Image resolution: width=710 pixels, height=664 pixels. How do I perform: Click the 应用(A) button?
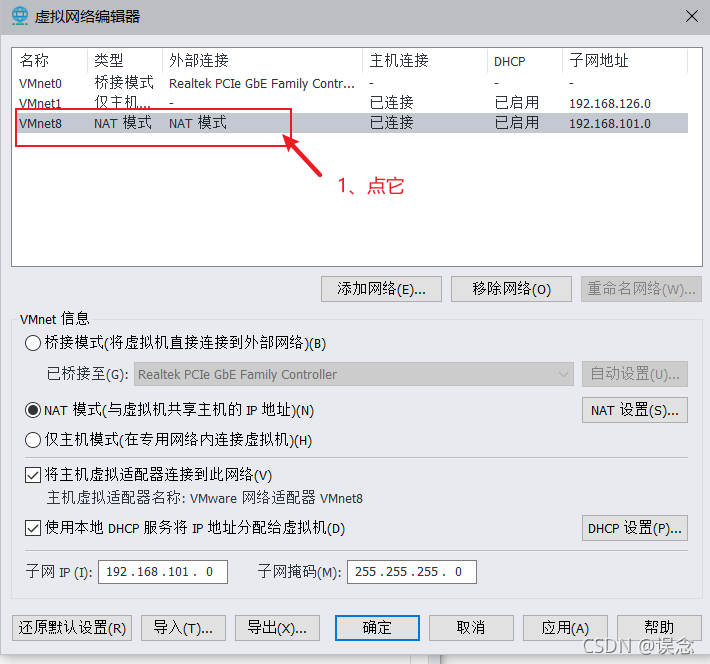(565, 628)
